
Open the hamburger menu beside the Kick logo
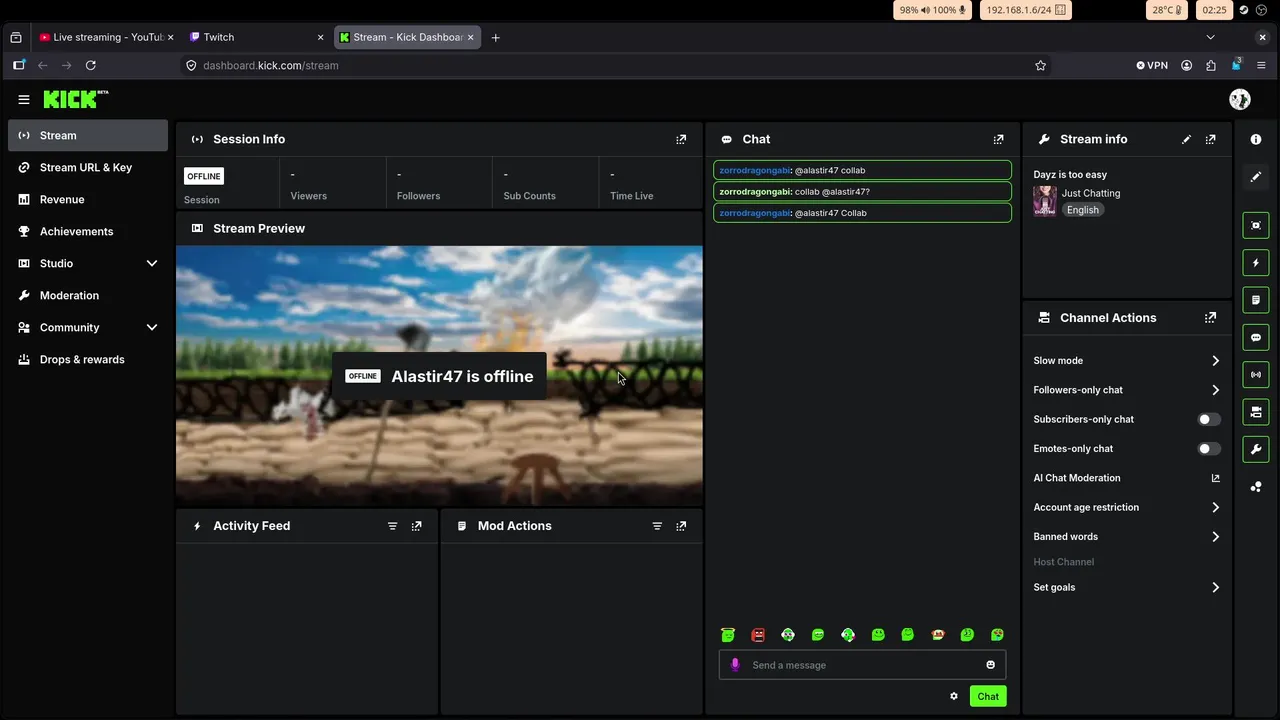24,99
